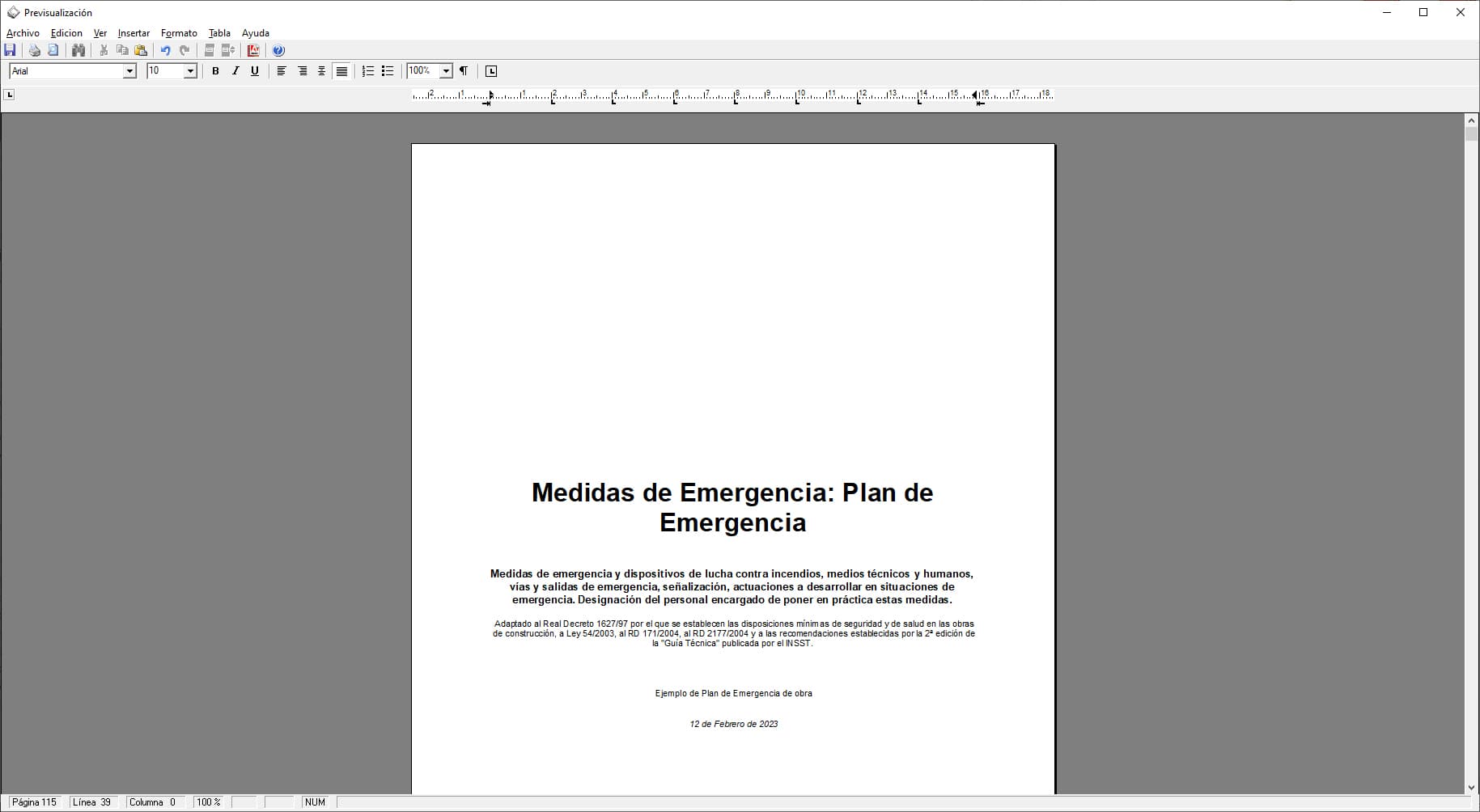The width and height of the screenshot is (1480, 812).
Task: Click 'NUM' indicator in status bar
Action: 316,802
